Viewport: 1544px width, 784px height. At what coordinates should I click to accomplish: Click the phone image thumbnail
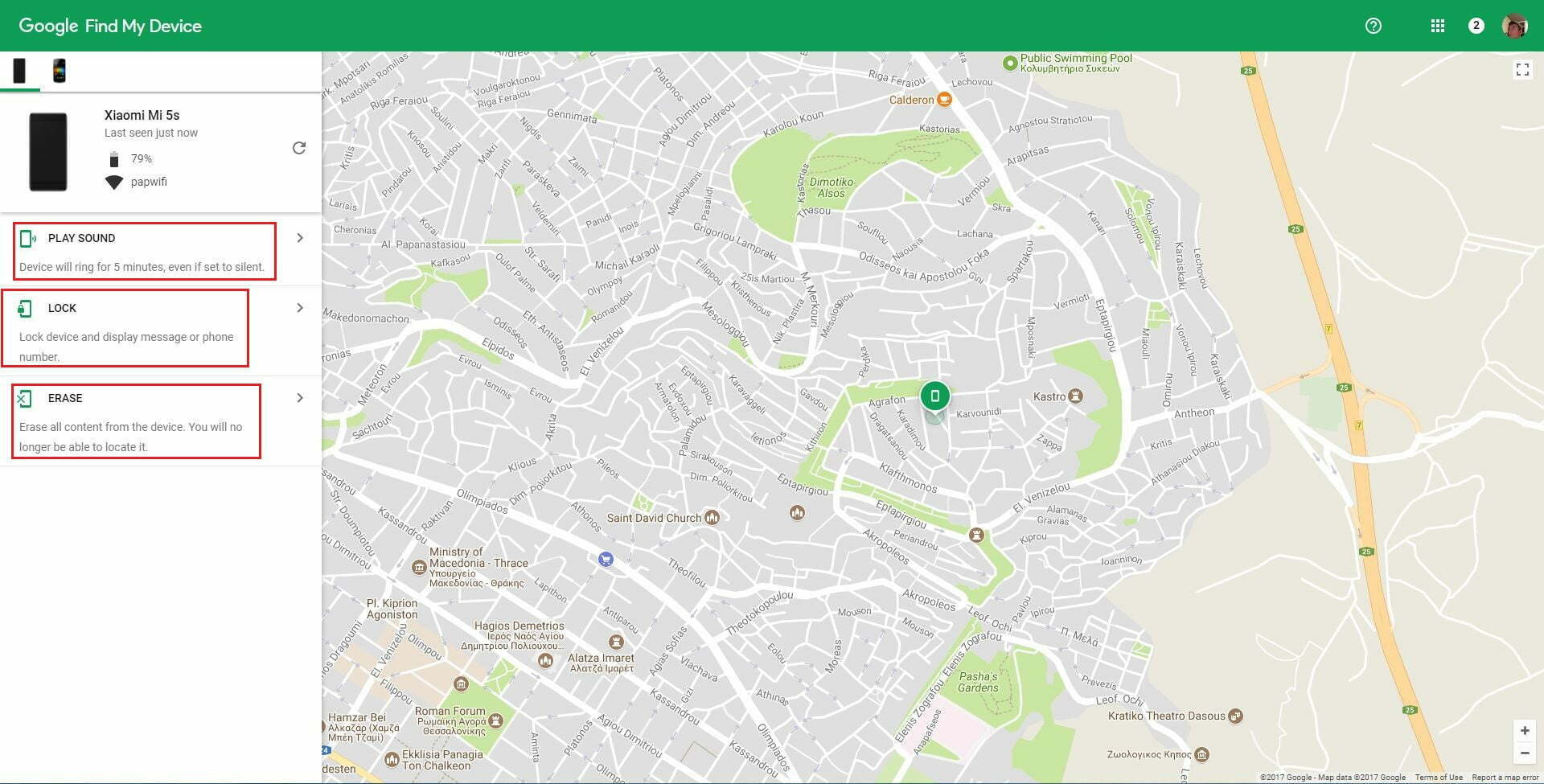click(48, 152)
